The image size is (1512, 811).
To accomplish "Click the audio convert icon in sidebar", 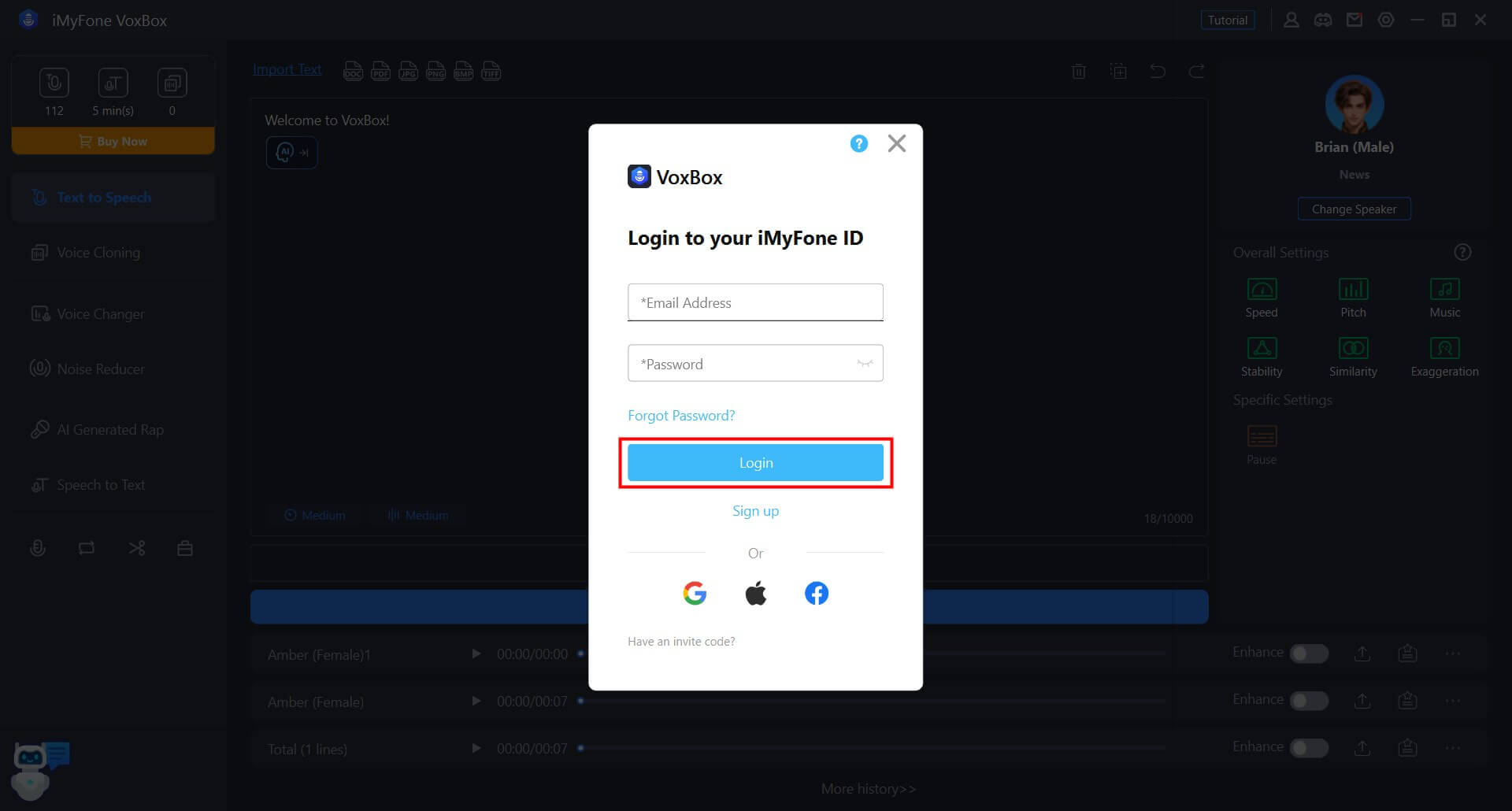I will pos(87,548).
